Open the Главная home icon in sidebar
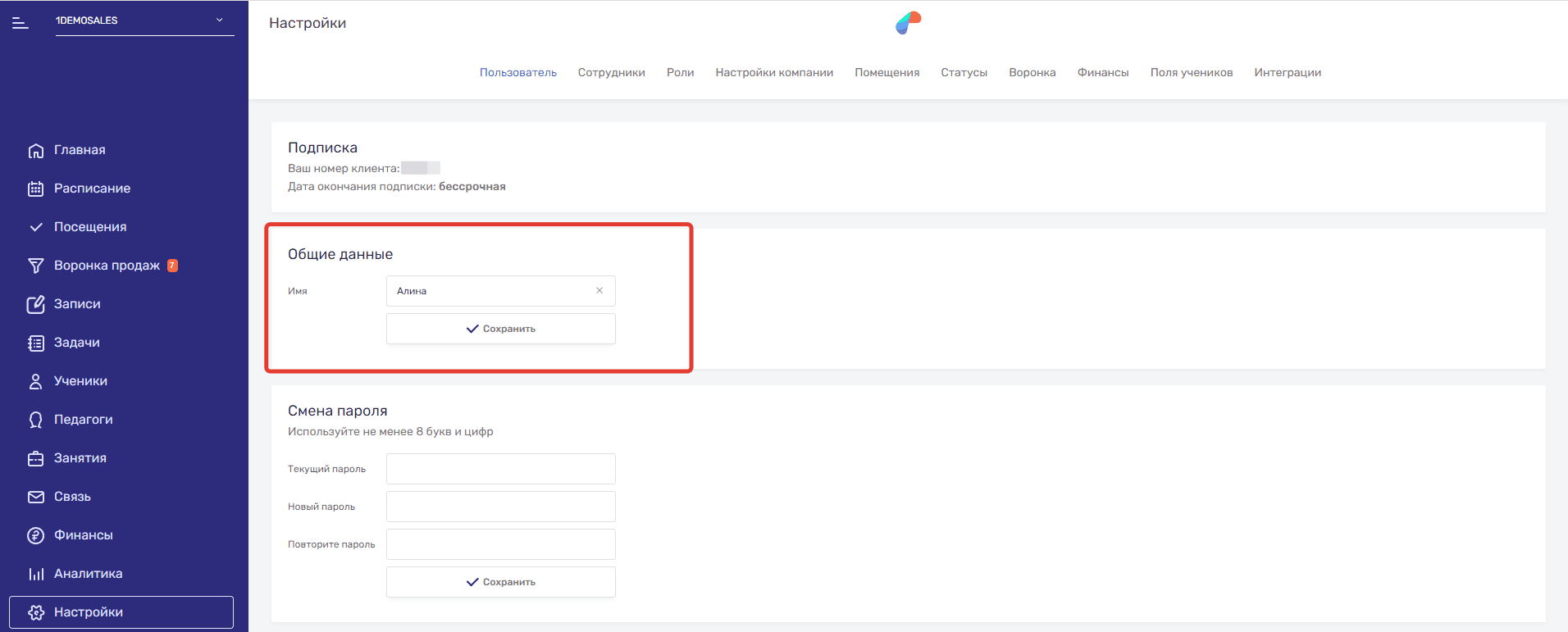Screen dimensions: 1568x632 click(35, 151)
